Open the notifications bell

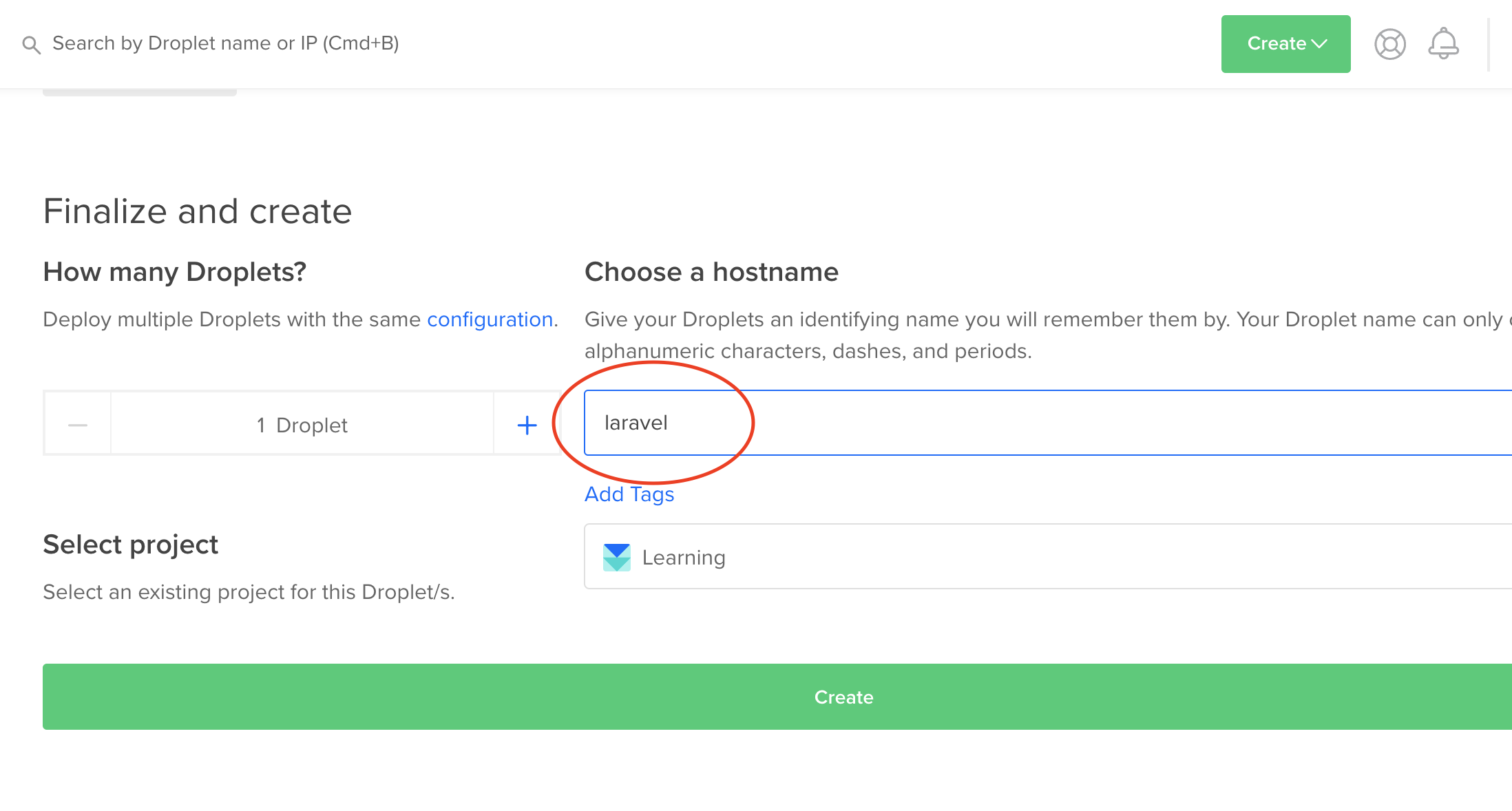coord(1443,43)
